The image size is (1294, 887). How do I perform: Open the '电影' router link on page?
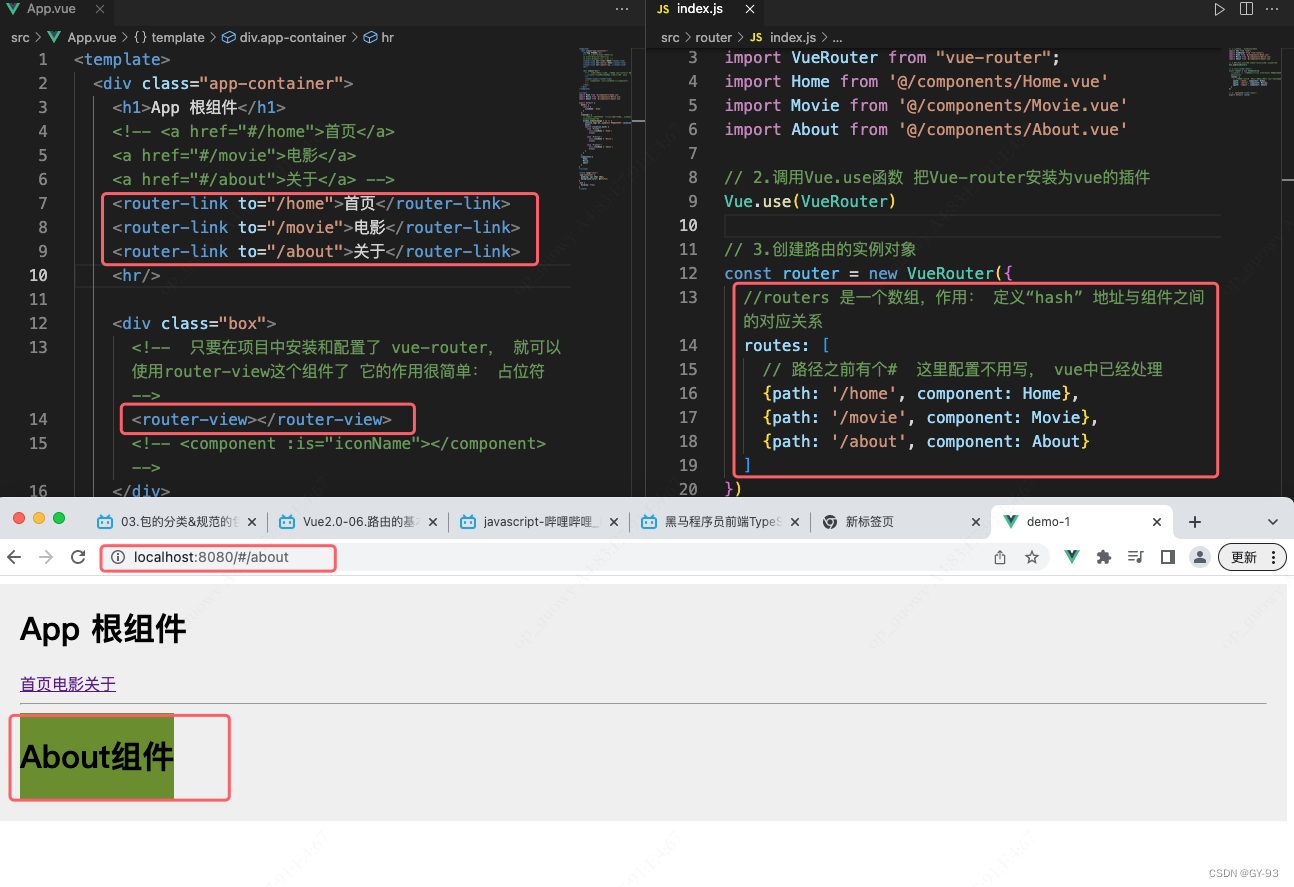pyautogui.click(x=68, y=684)
